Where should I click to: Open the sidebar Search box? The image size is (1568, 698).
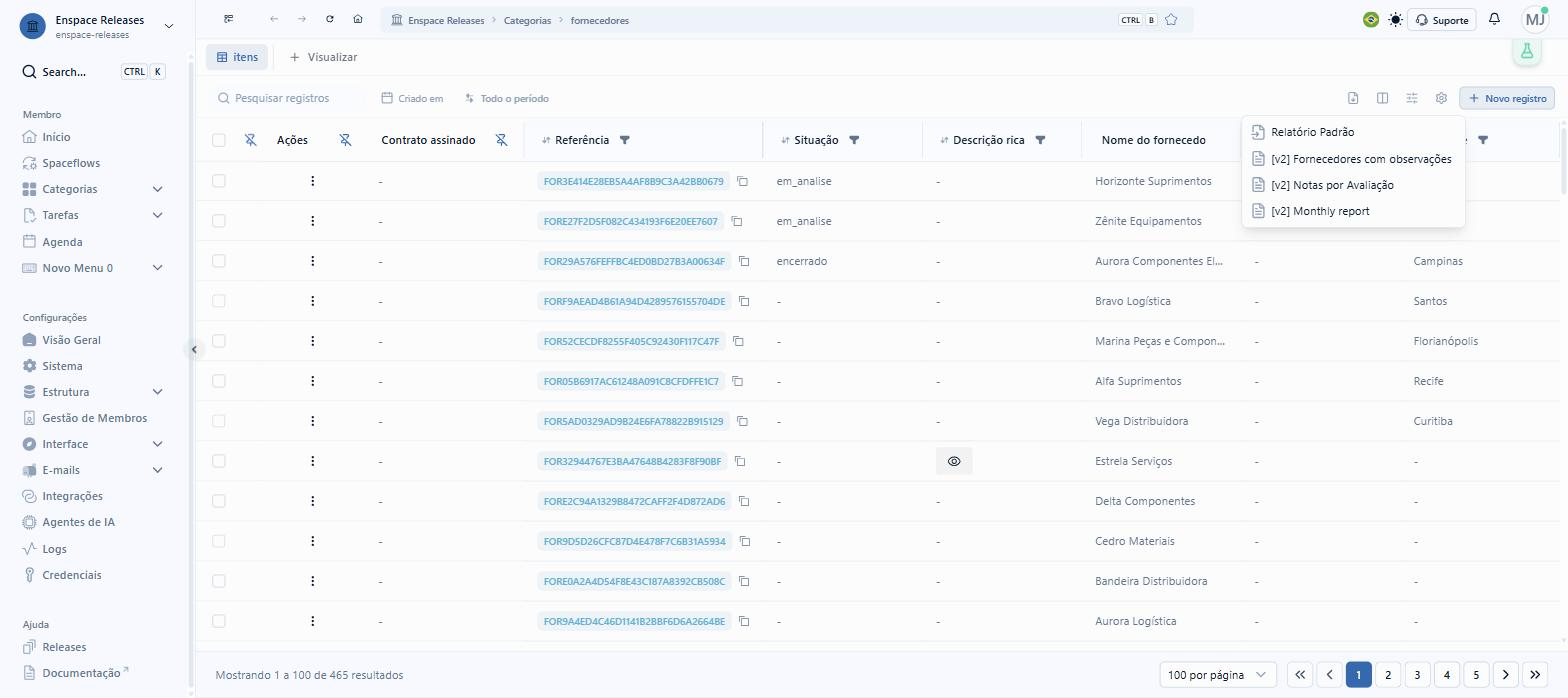94,72
